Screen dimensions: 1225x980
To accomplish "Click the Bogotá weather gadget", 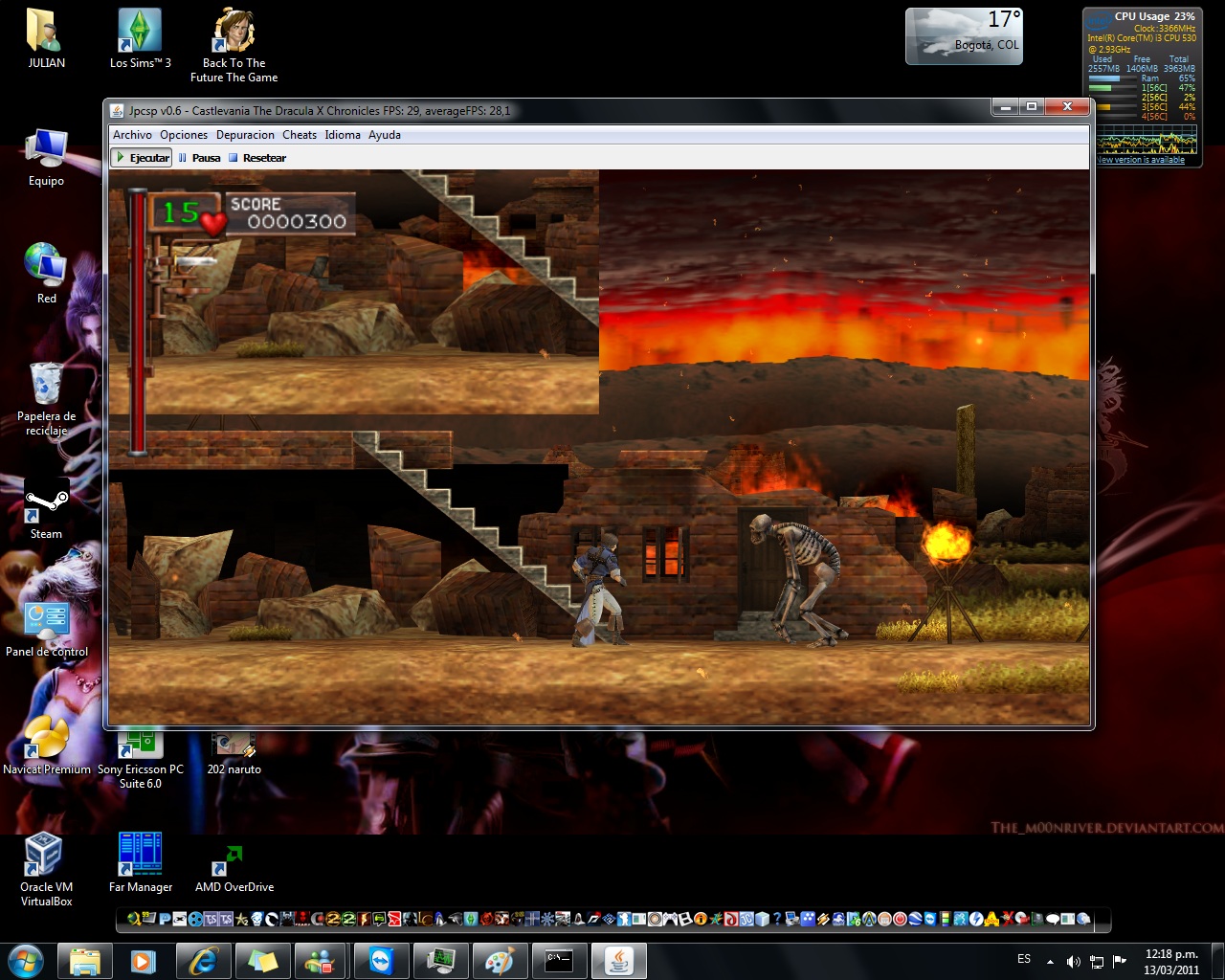I will point(964,36).
